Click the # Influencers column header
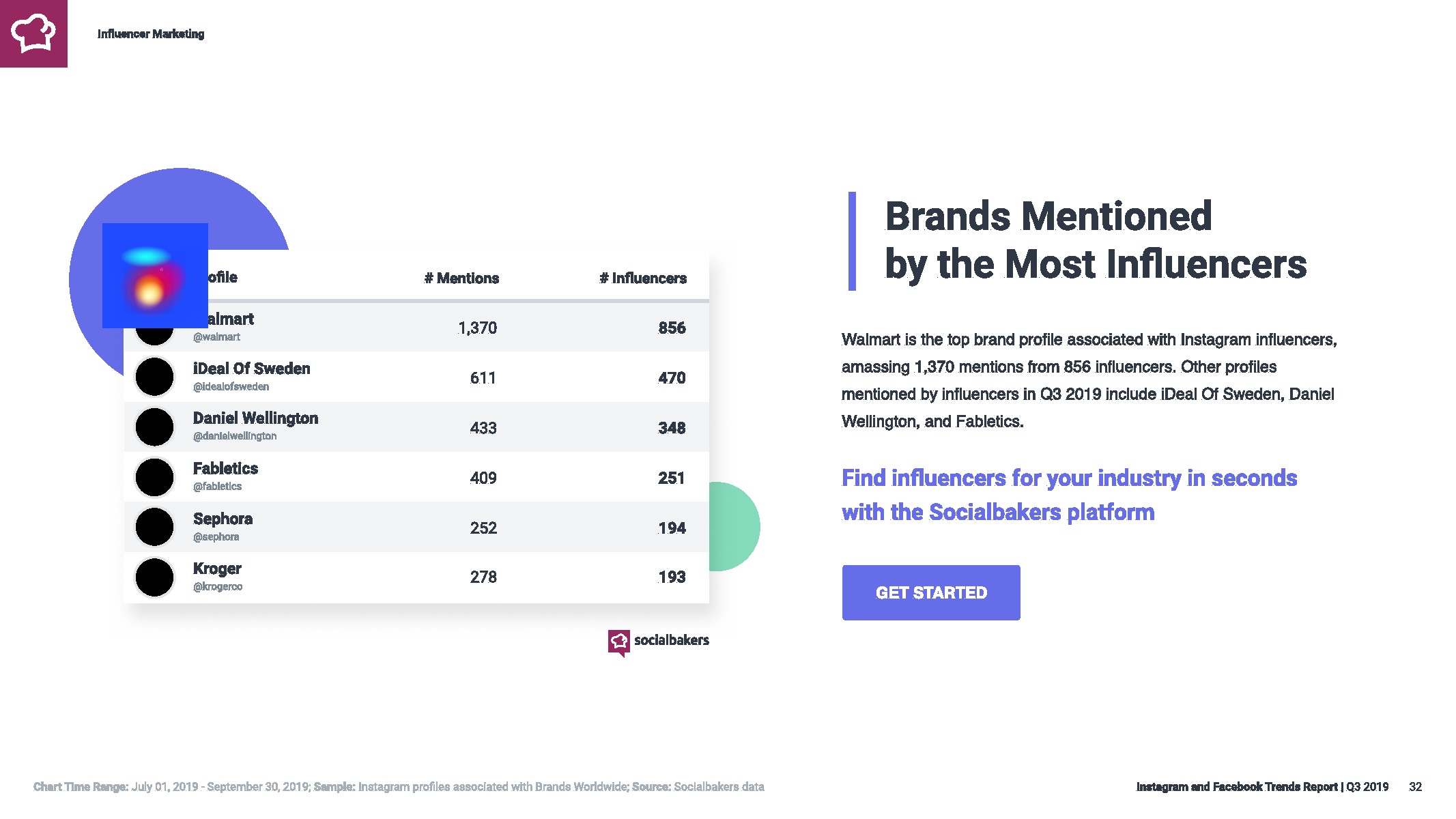The height and width of the screenshot is (819, 1456). pos(643,278)
